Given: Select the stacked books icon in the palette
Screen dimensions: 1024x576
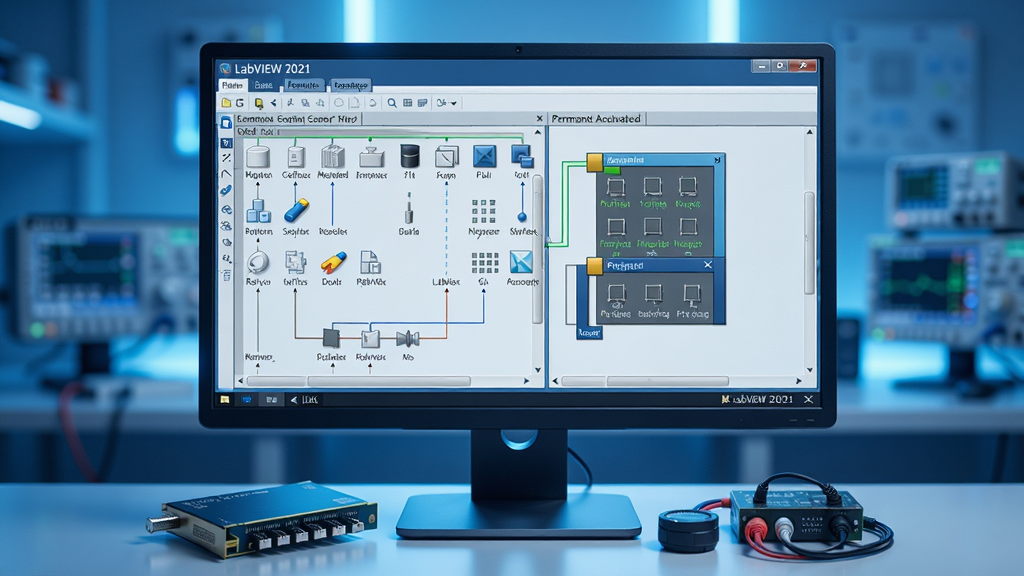Looking at the screenshot, I should pos(332,157).
